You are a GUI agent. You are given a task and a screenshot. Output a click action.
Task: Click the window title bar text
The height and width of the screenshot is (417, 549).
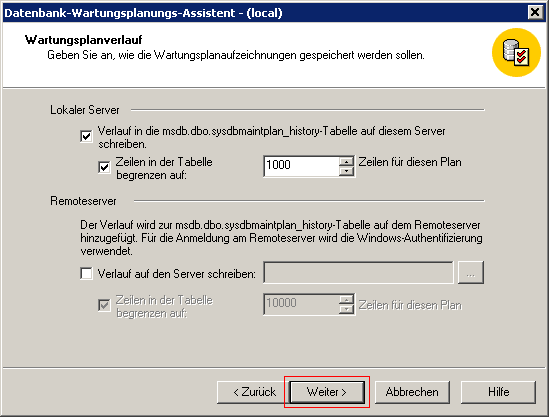143,13
